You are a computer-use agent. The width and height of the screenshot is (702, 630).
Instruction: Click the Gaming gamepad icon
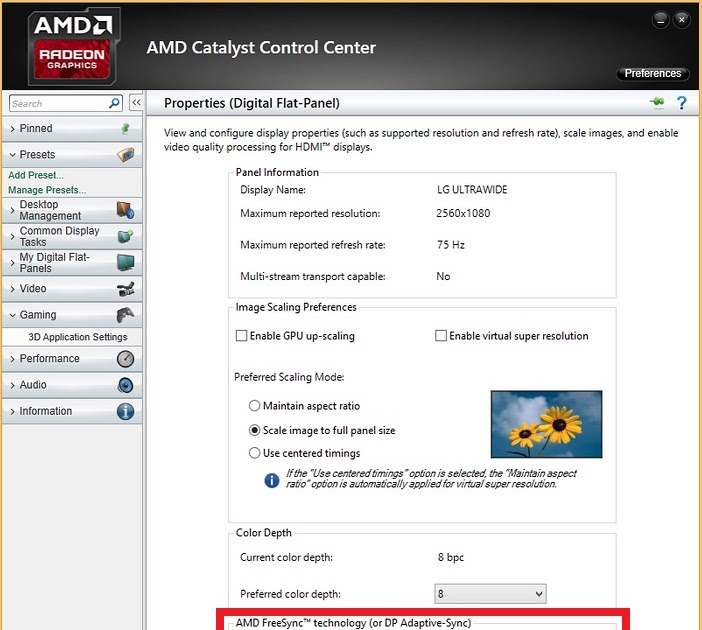[125, 315]
